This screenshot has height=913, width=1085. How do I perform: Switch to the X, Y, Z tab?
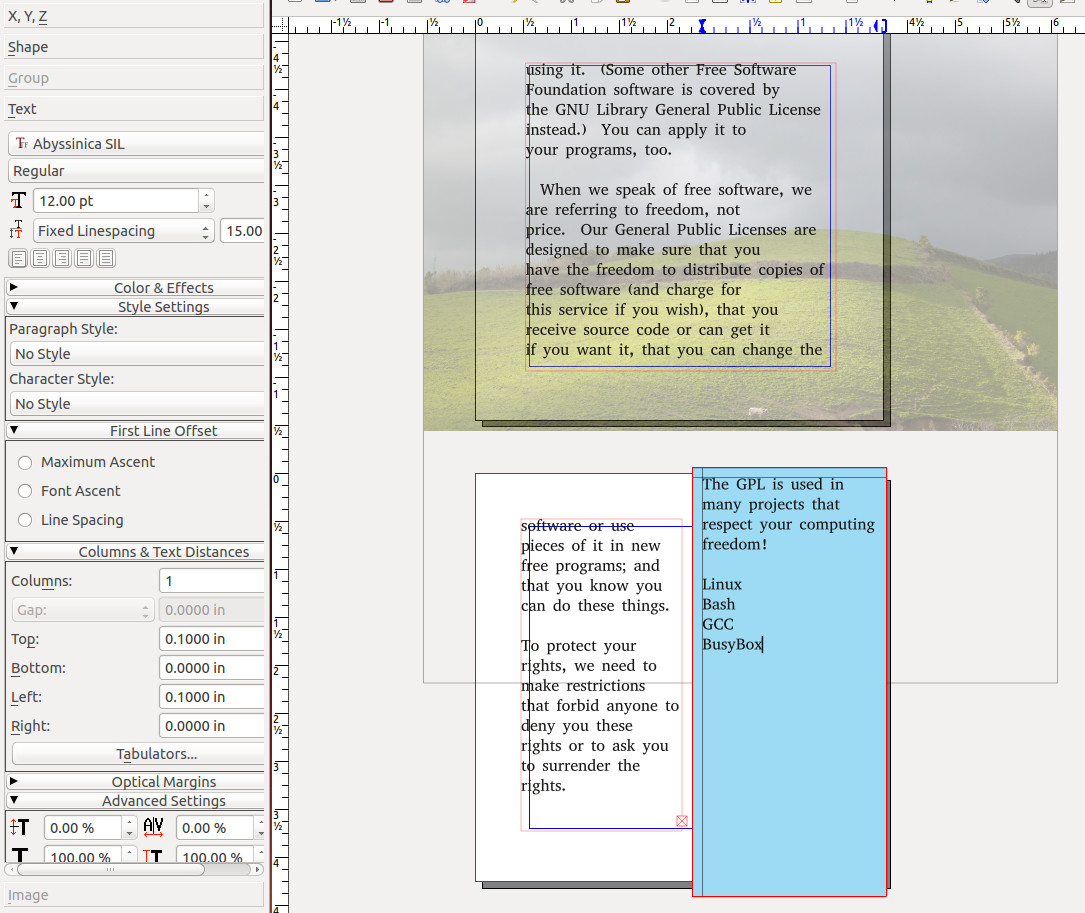135,16
